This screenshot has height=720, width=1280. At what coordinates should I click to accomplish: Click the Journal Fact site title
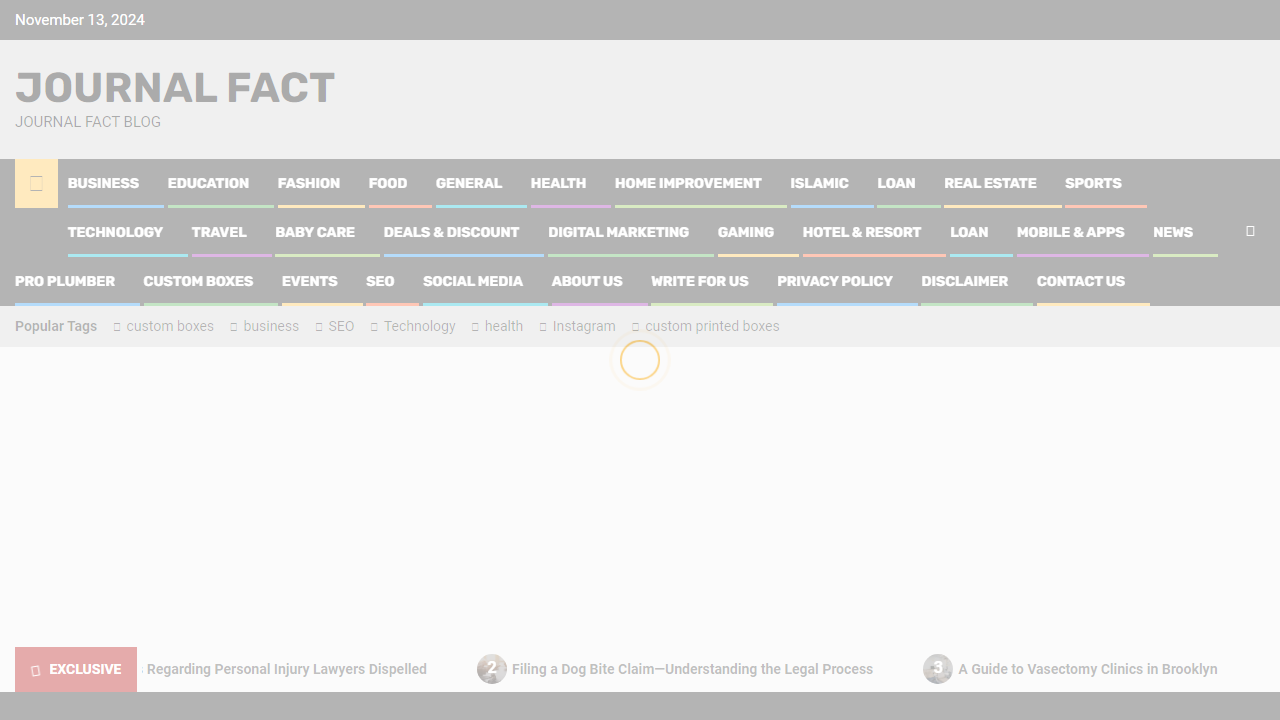tap(175, 88)
